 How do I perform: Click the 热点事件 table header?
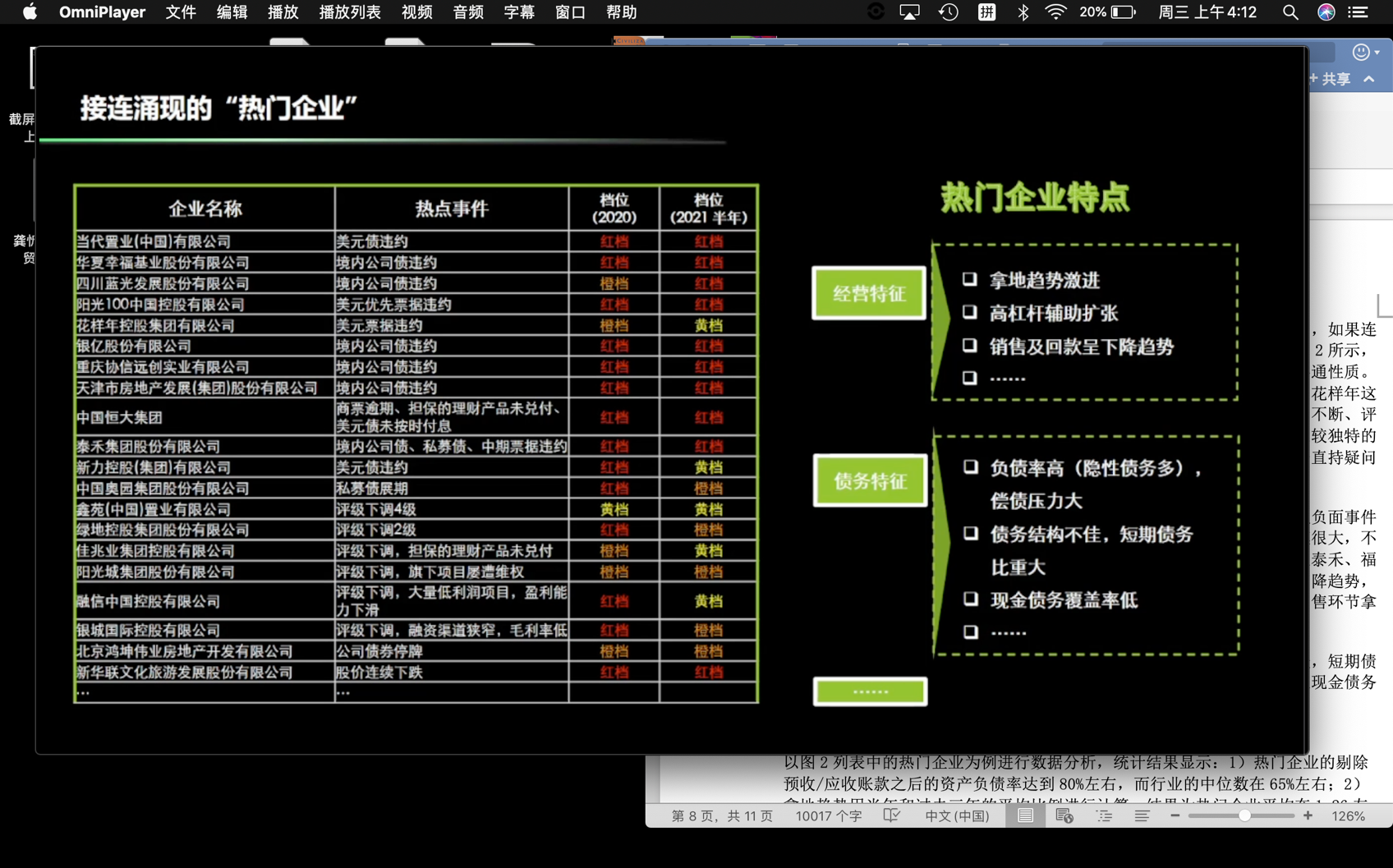click(x=452, y=209)
